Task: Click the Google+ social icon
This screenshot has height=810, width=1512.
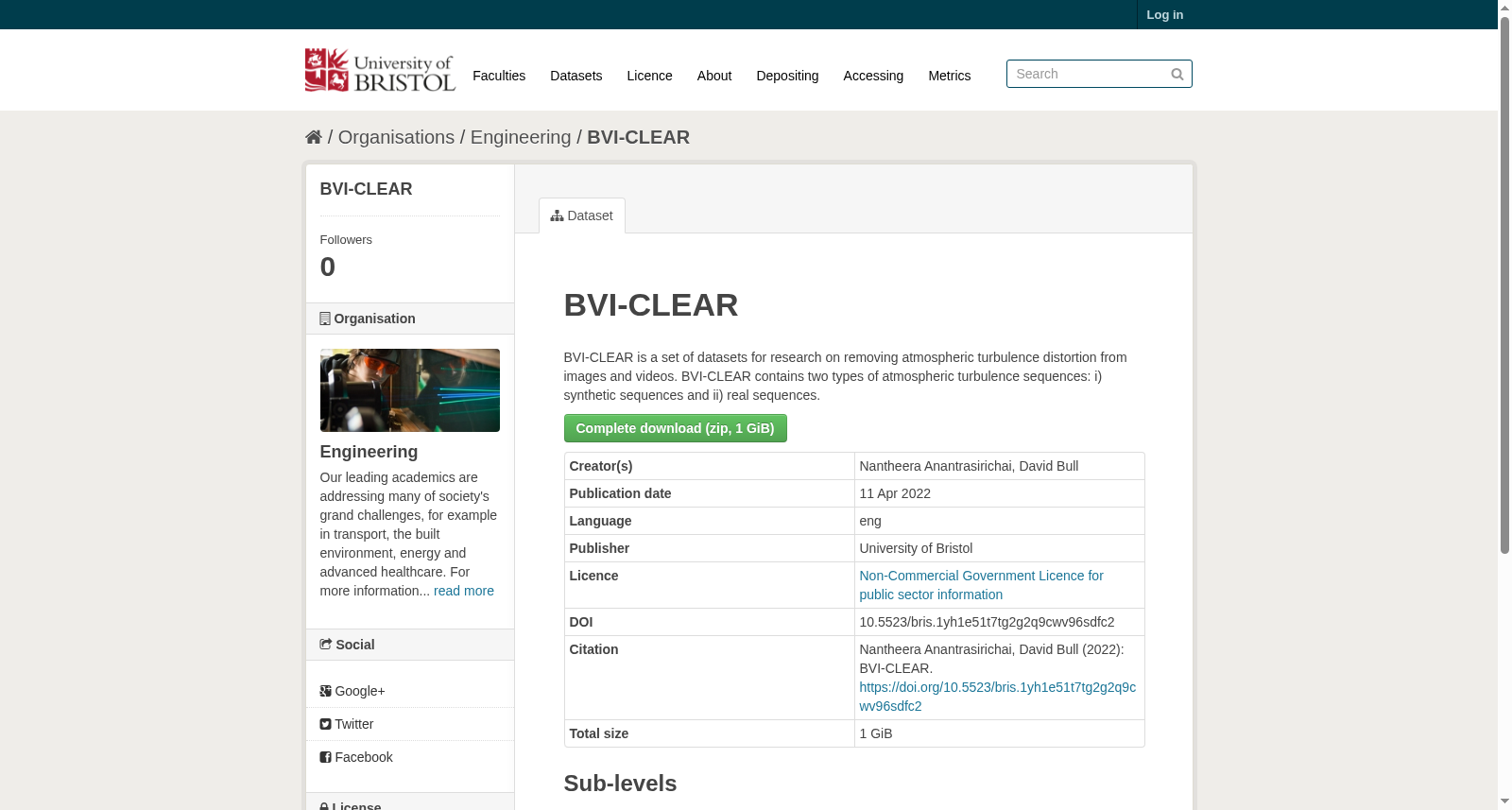Action: 325,691
